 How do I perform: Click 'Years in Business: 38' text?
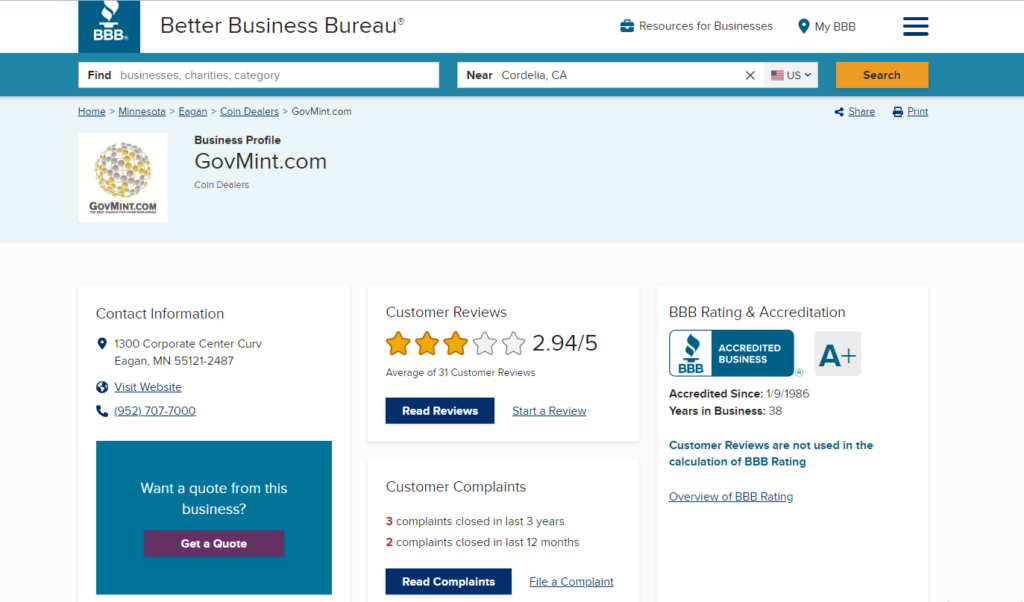pyautogui.click(x=725, y=411)
